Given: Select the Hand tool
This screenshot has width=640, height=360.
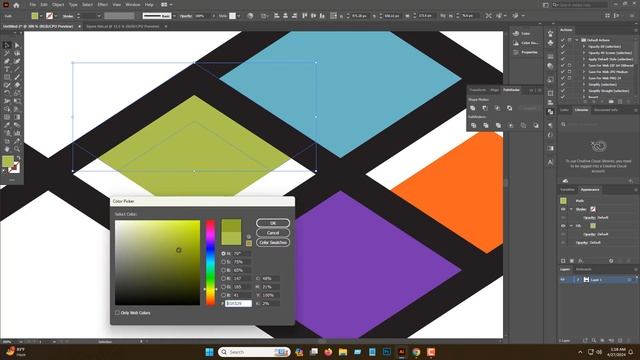Looking at the screenshot, I should pos(7,149).
